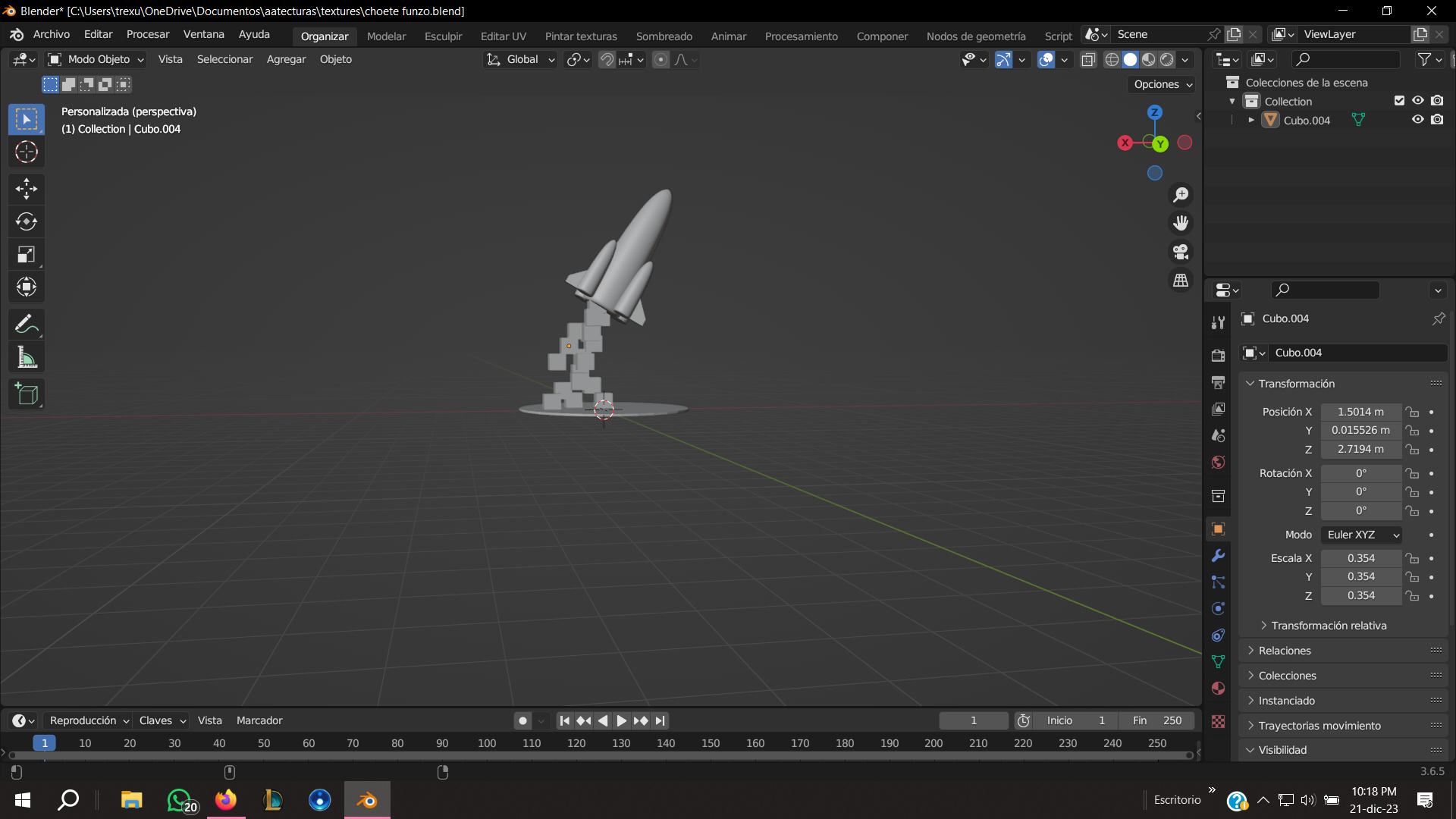Jump to the last frame of the animation
The height and width of the screenshot is (819, 1456).
(661, 720)
